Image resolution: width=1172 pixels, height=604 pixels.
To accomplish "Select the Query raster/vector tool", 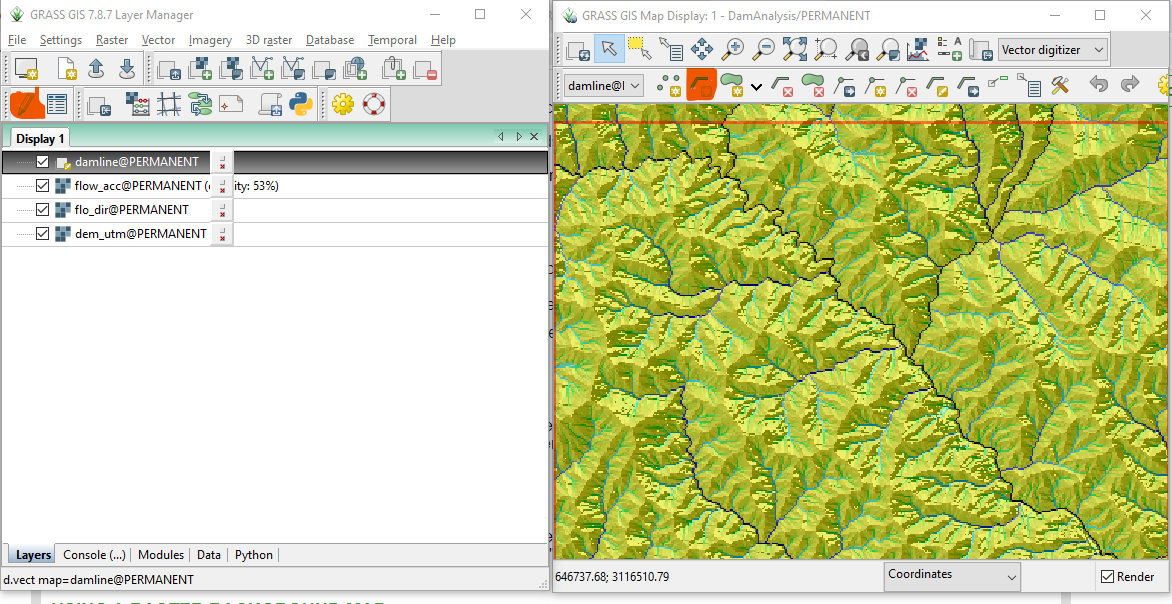I will pyautogui.click(x=672, y=48).
